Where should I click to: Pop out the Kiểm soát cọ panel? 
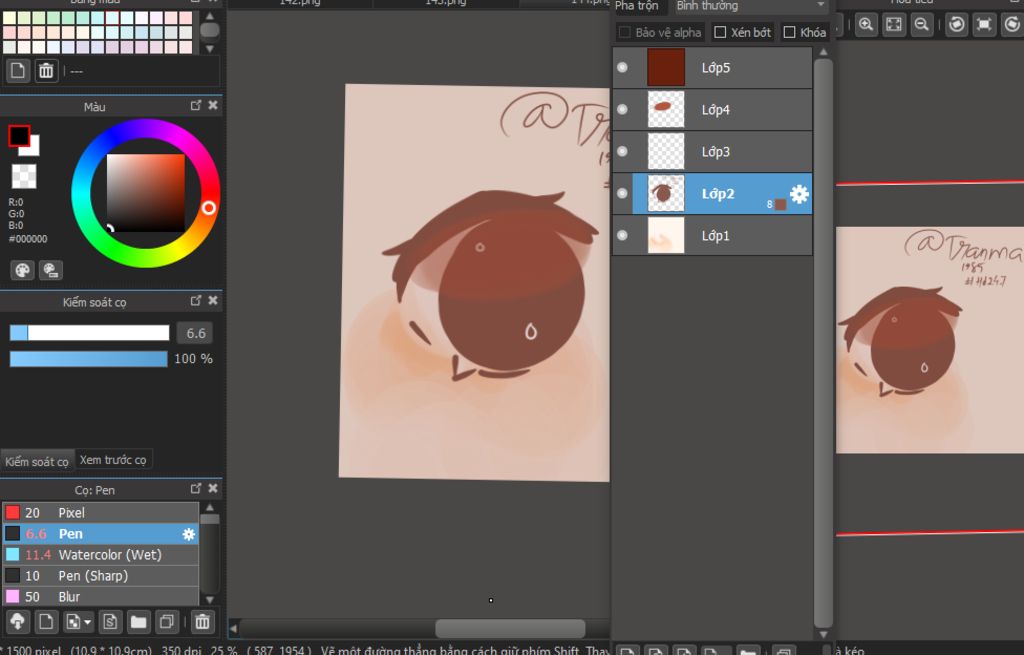pos(195,300)
